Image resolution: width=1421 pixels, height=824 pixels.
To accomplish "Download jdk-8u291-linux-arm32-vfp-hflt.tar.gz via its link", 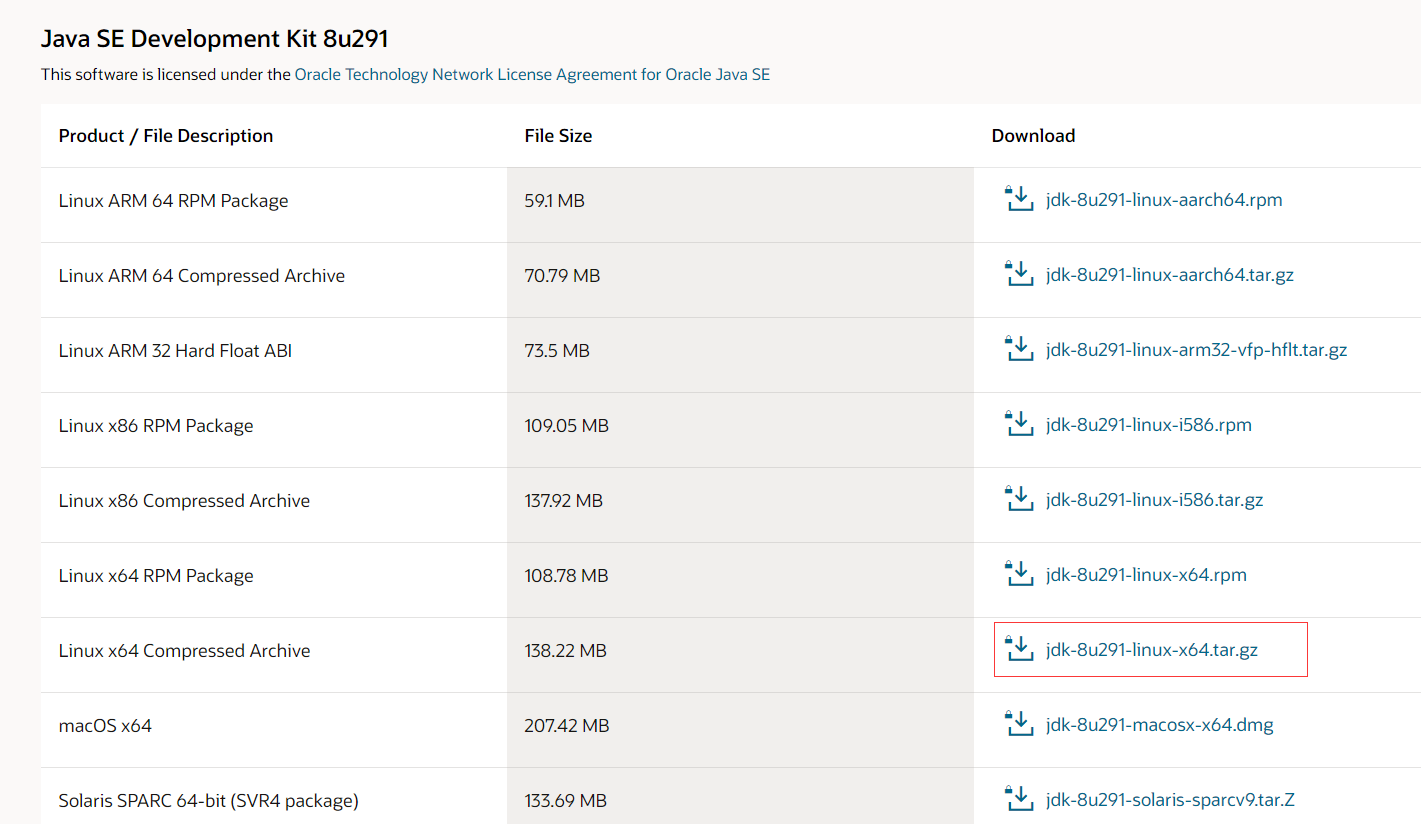I will (1196, 350).
